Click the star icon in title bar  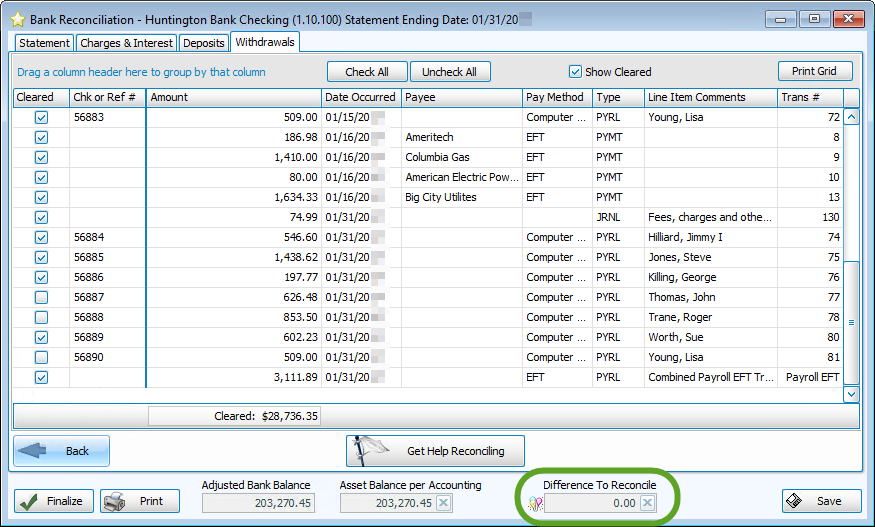17,18
